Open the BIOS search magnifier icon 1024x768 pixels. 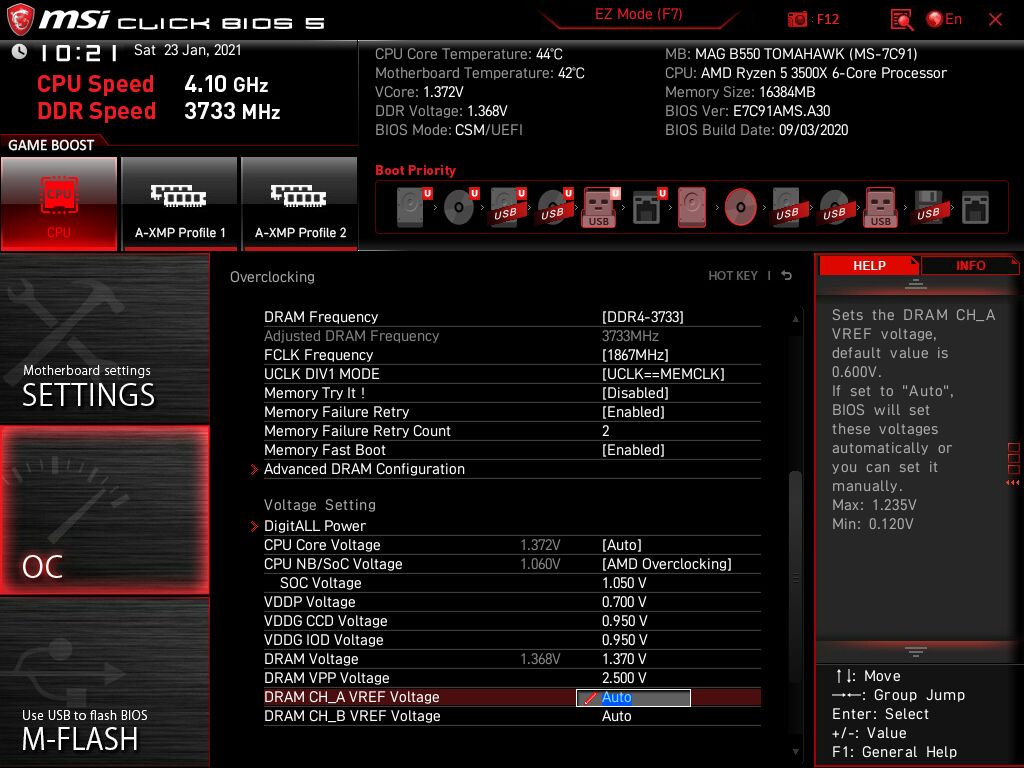click(x=901, y=20)
